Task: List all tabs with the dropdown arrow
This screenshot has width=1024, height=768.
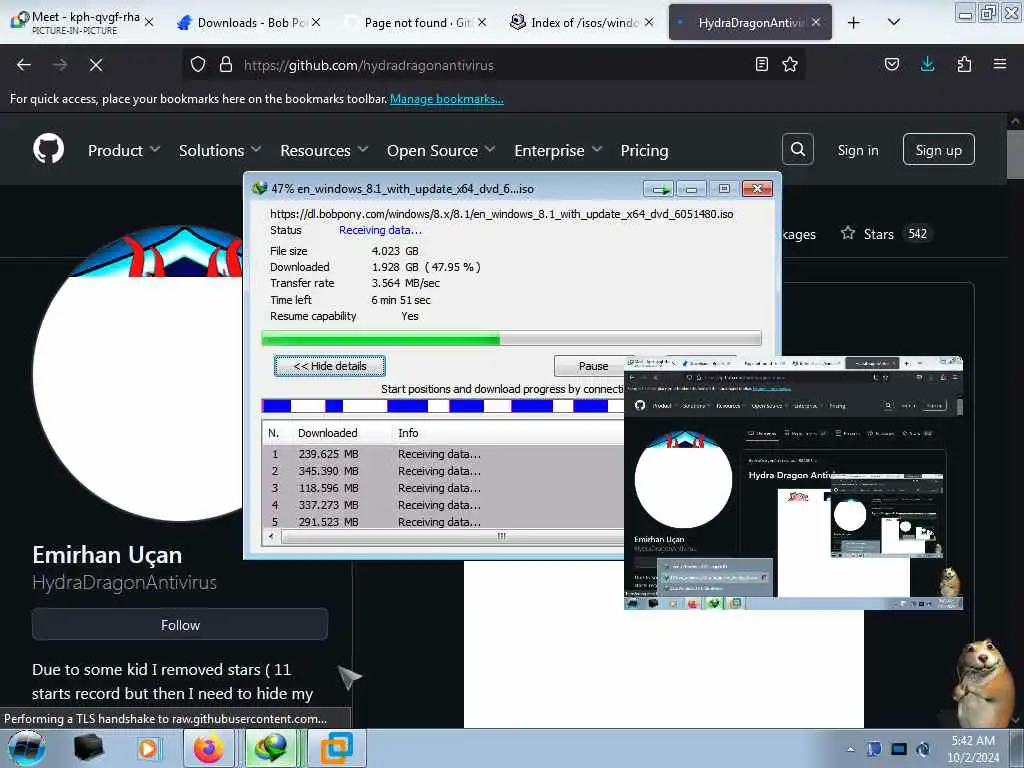Action: [894, 23]
